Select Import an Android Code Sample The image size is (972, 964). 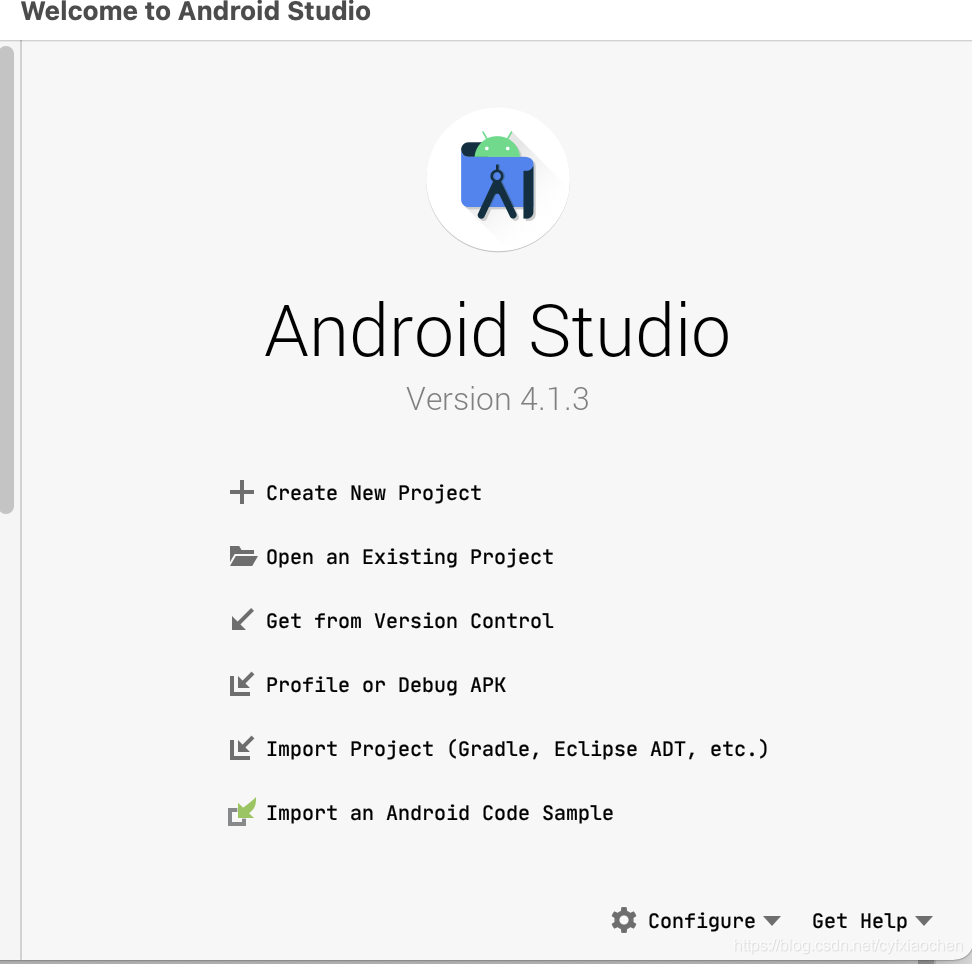(440, 813)
